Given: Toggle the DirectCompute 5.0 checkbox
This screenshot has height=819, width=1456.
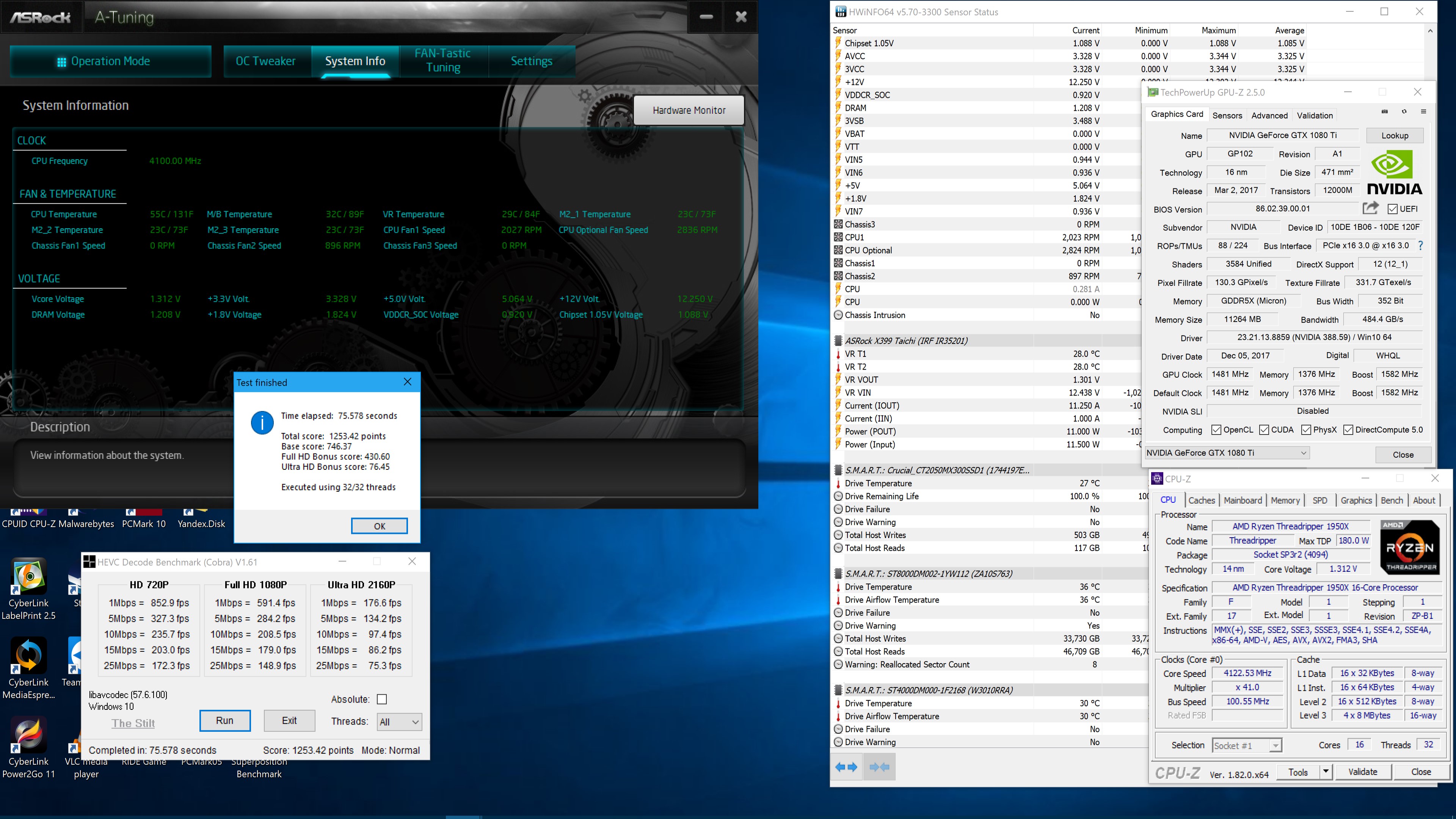Looking at the screenshot, I should click(x=1348, y=430).
